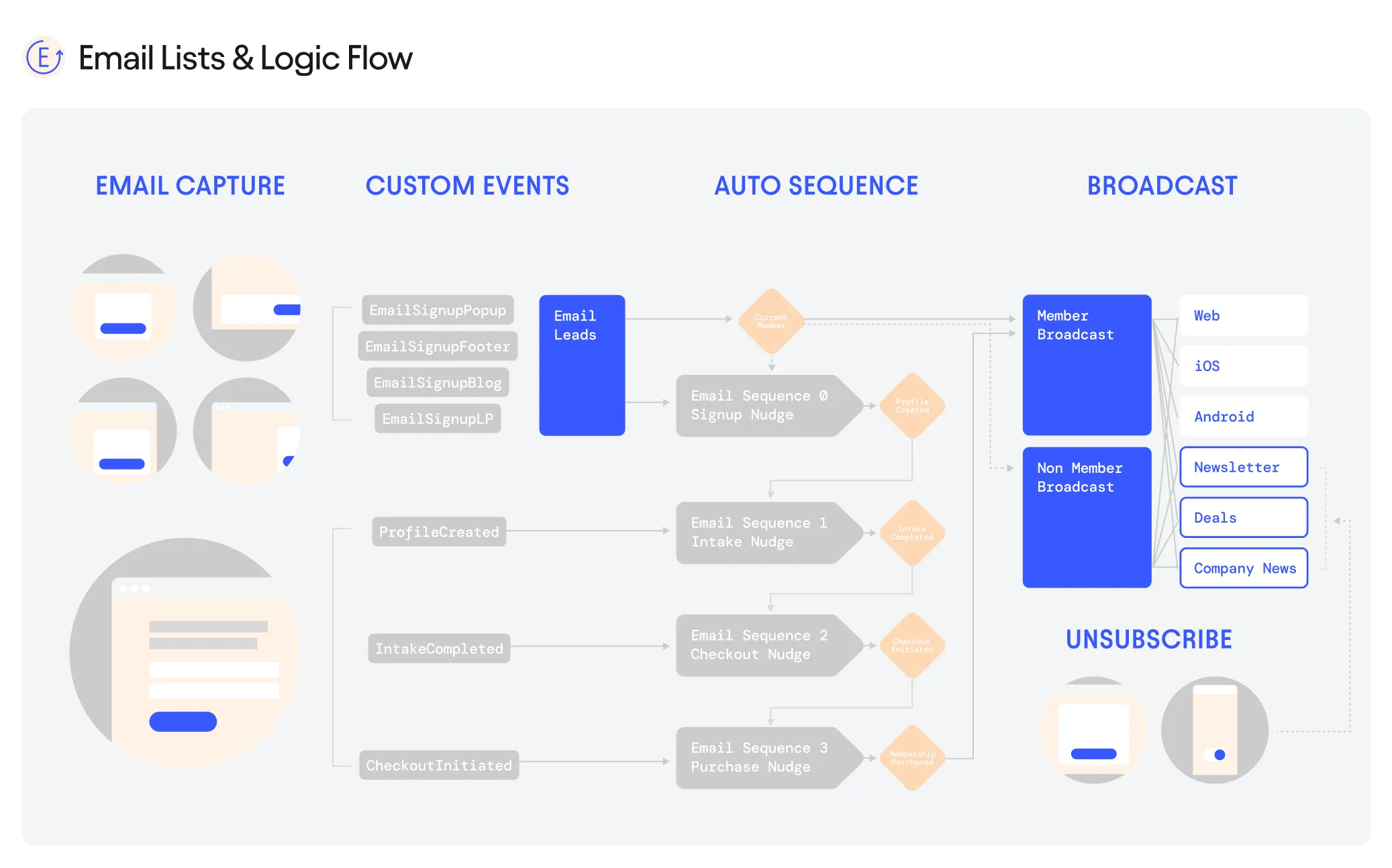Select the Intake Completed decision diamond

pos(912,533)
